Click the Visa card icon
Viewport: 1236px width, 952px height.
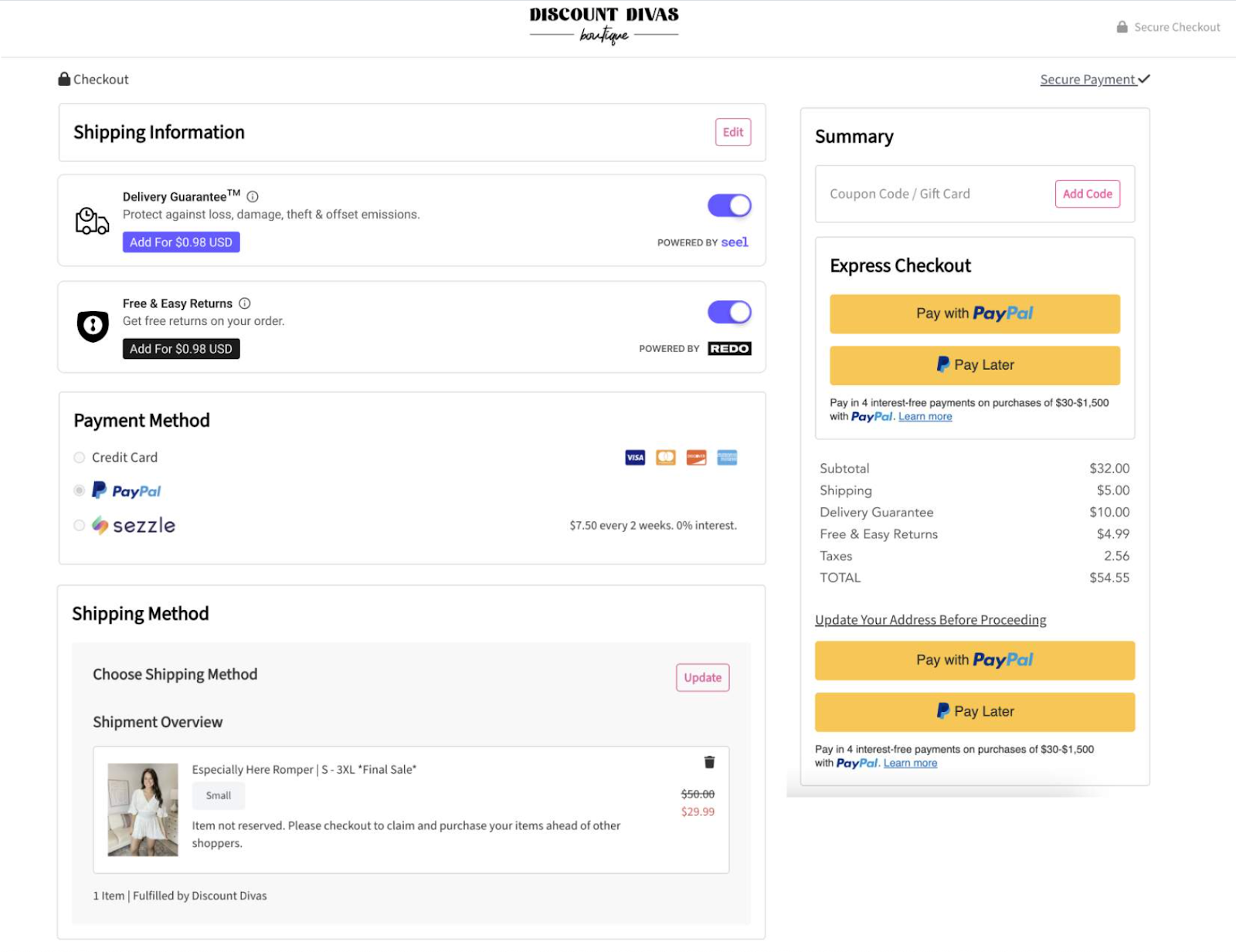pyautogui.click(x=635, y=458)
